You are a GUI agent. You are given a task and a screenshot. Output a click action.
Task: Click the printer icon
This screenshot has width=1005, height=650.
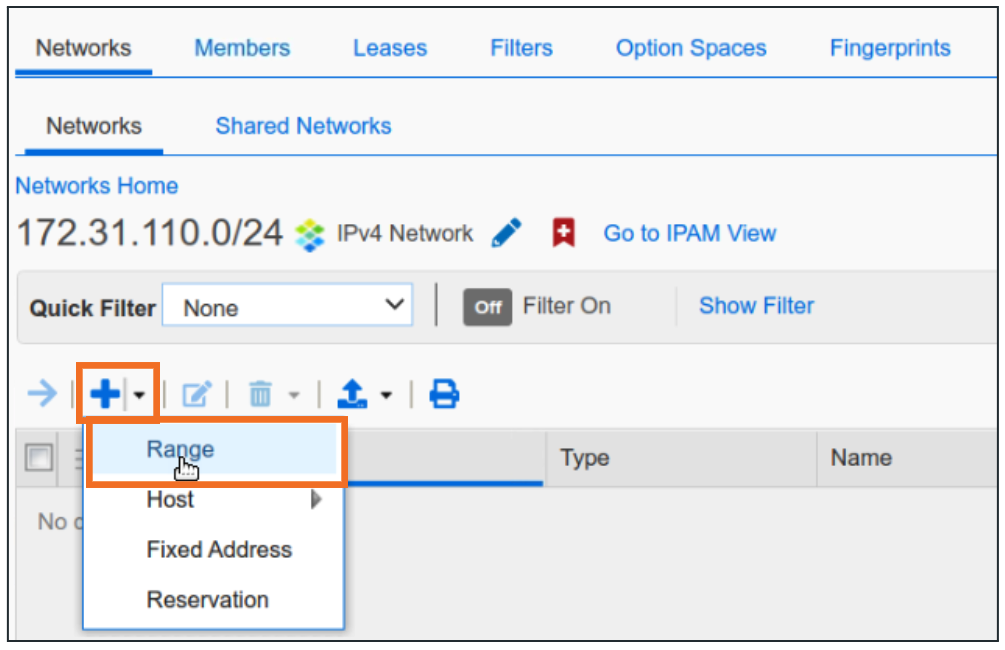[x=444, y=396]
